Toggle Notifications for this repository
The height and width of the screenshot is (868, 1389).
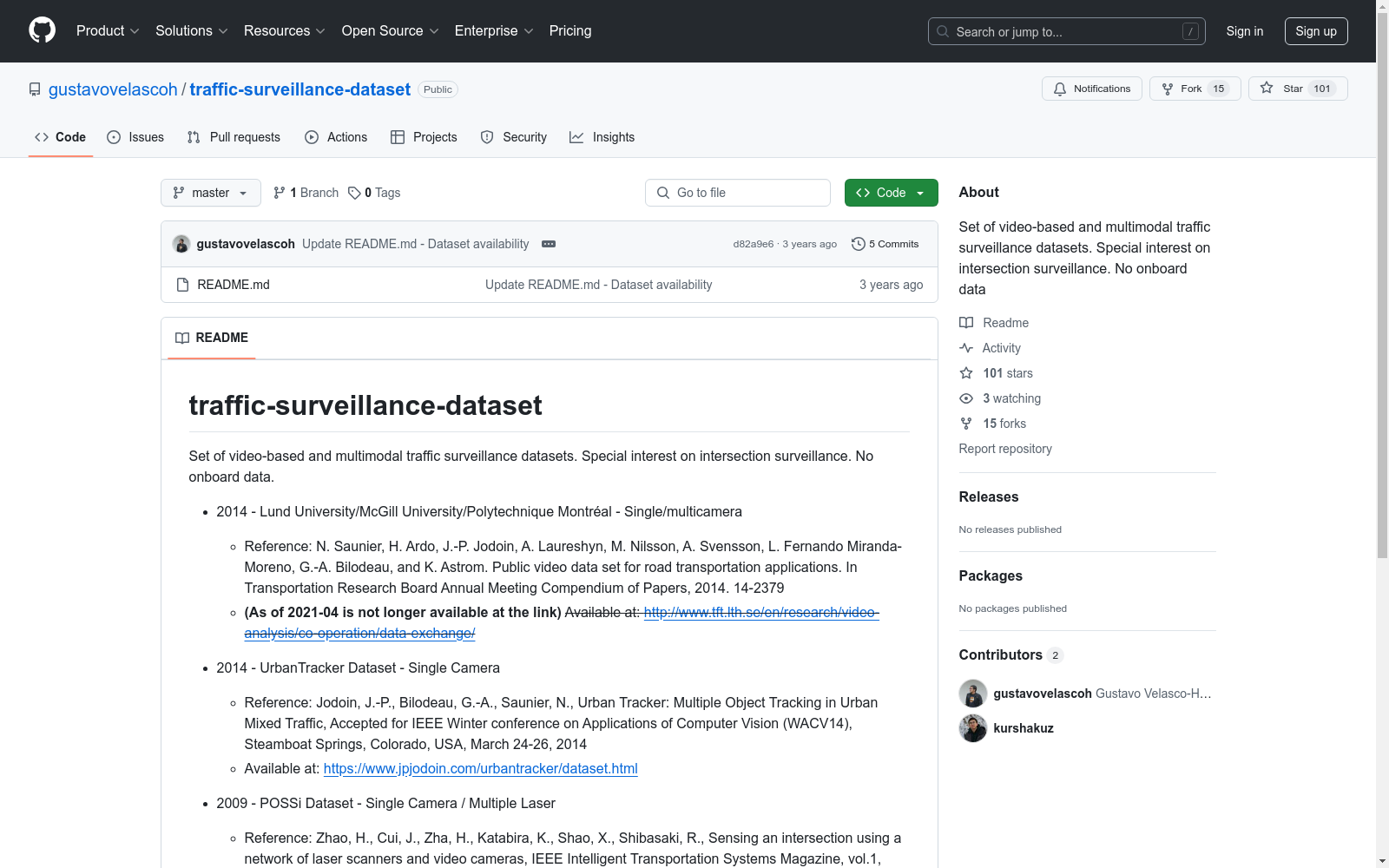point(1091,88)
